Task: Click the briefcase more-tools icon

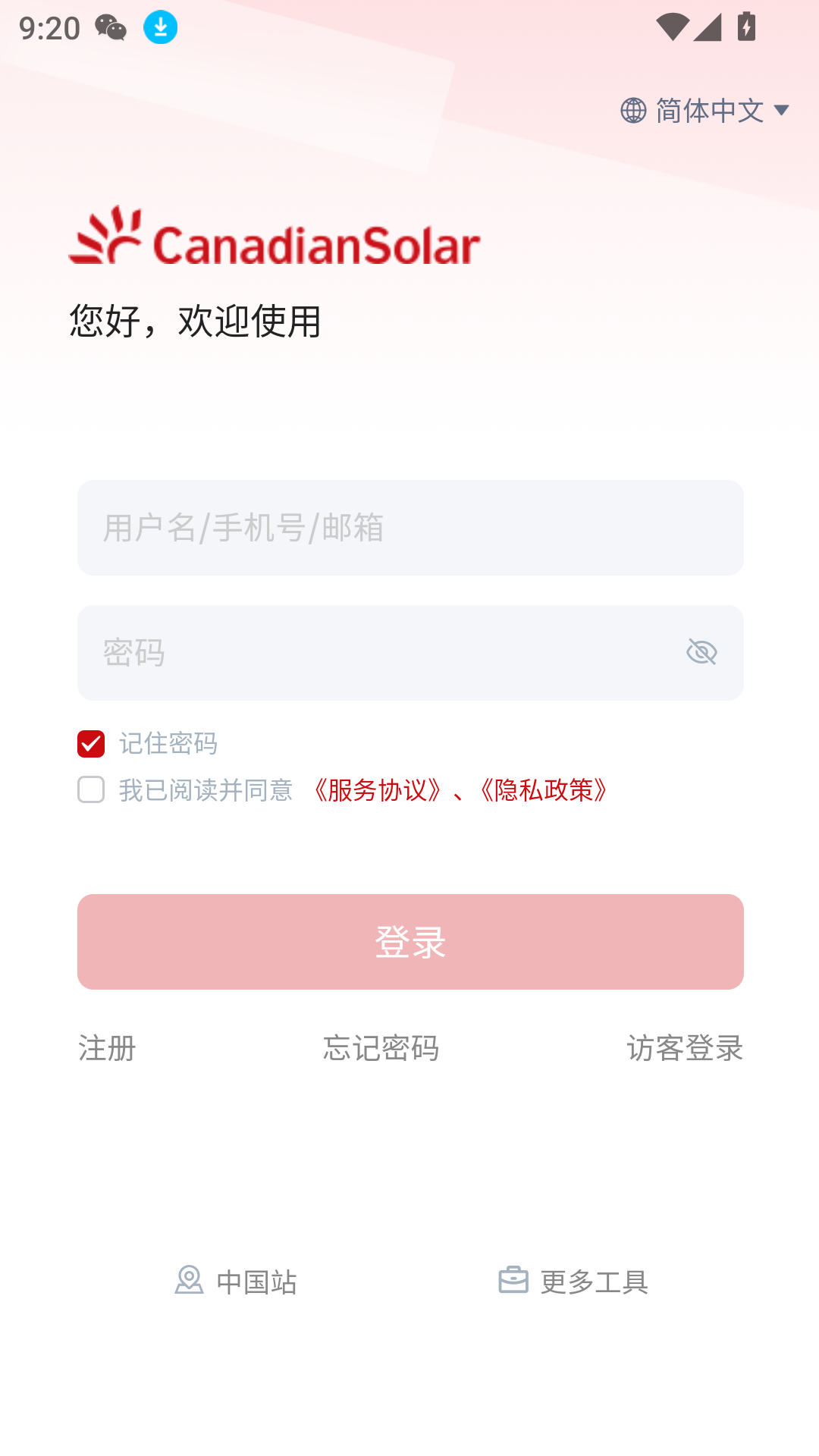Action: tap(513, 1280)
